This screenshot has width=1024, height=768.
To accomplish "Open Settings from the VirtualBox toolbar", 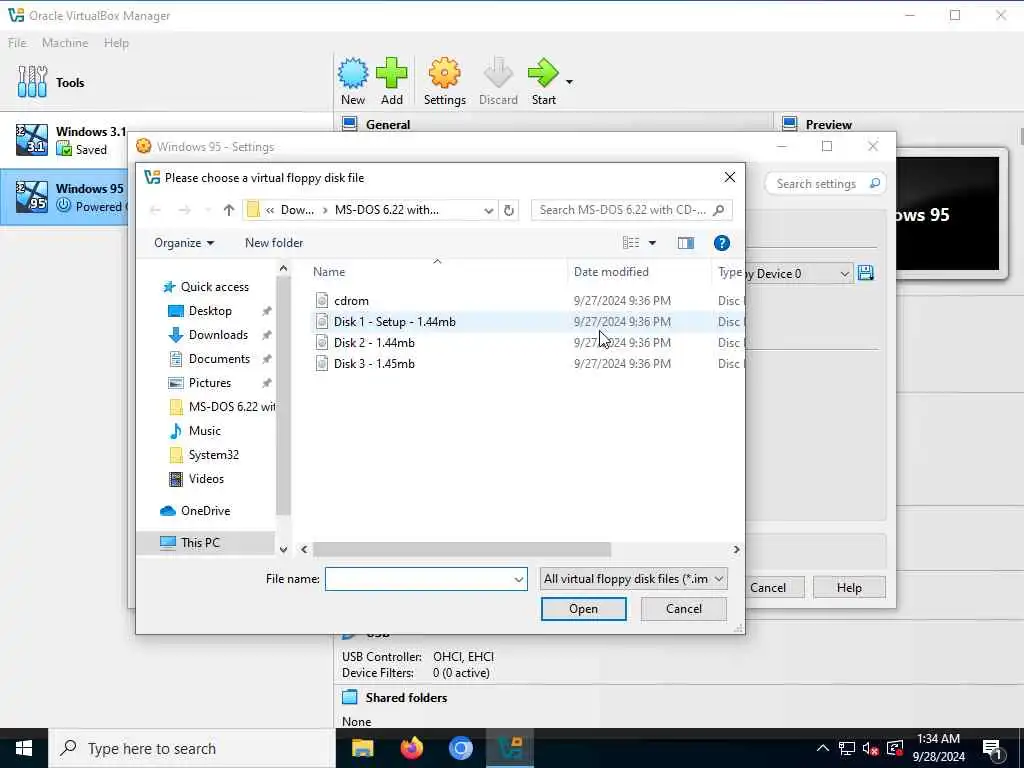I will (x=445, y=82).
